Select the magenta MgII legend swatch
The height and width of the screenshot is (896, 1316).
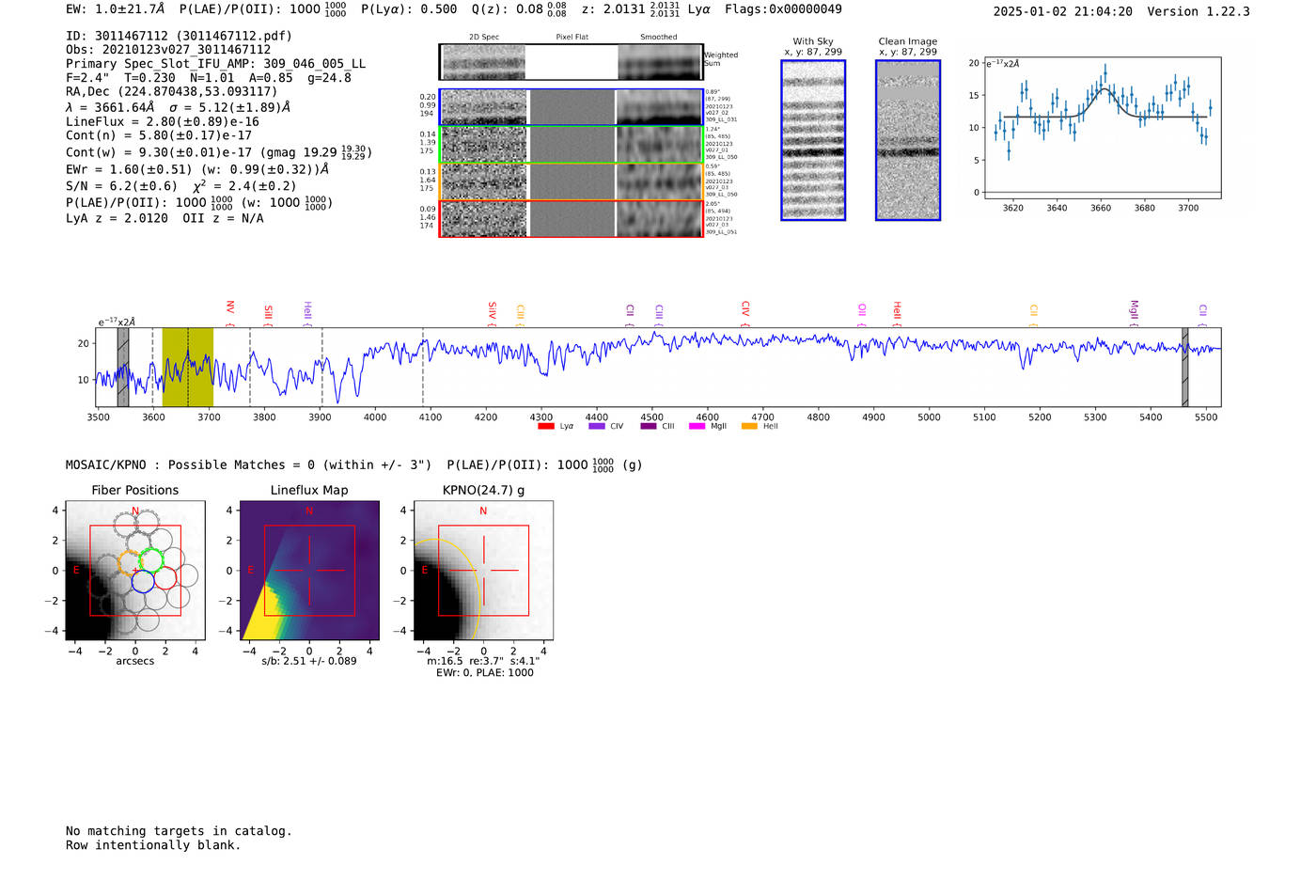point(697,427)
